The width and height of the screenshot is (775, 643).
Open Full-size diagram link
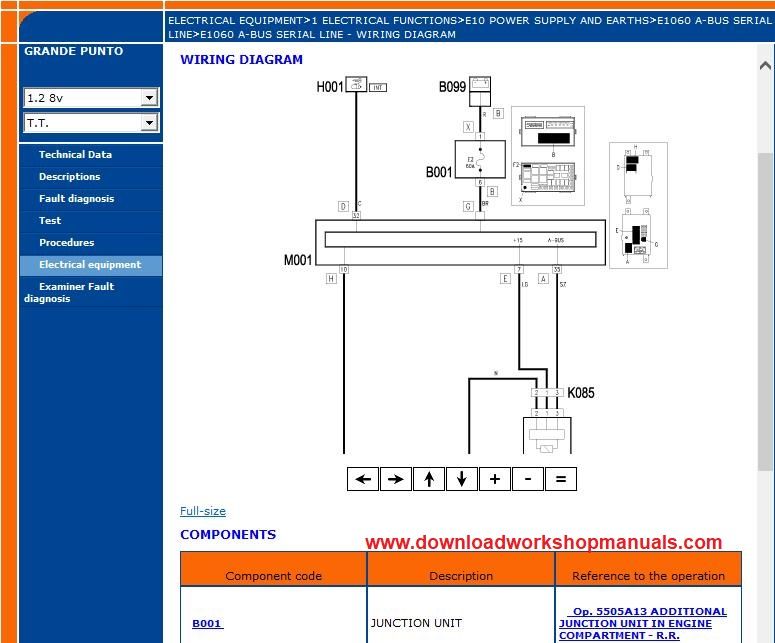[203, 511]
